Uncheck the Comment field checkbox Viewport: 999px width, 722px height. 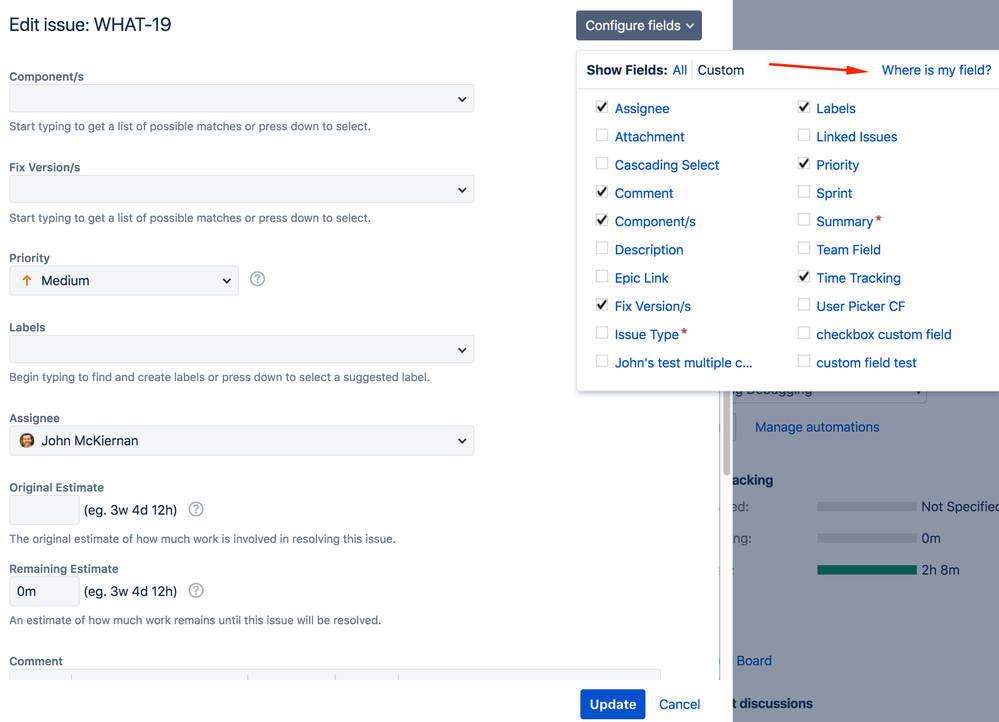[x=601, y=192]
